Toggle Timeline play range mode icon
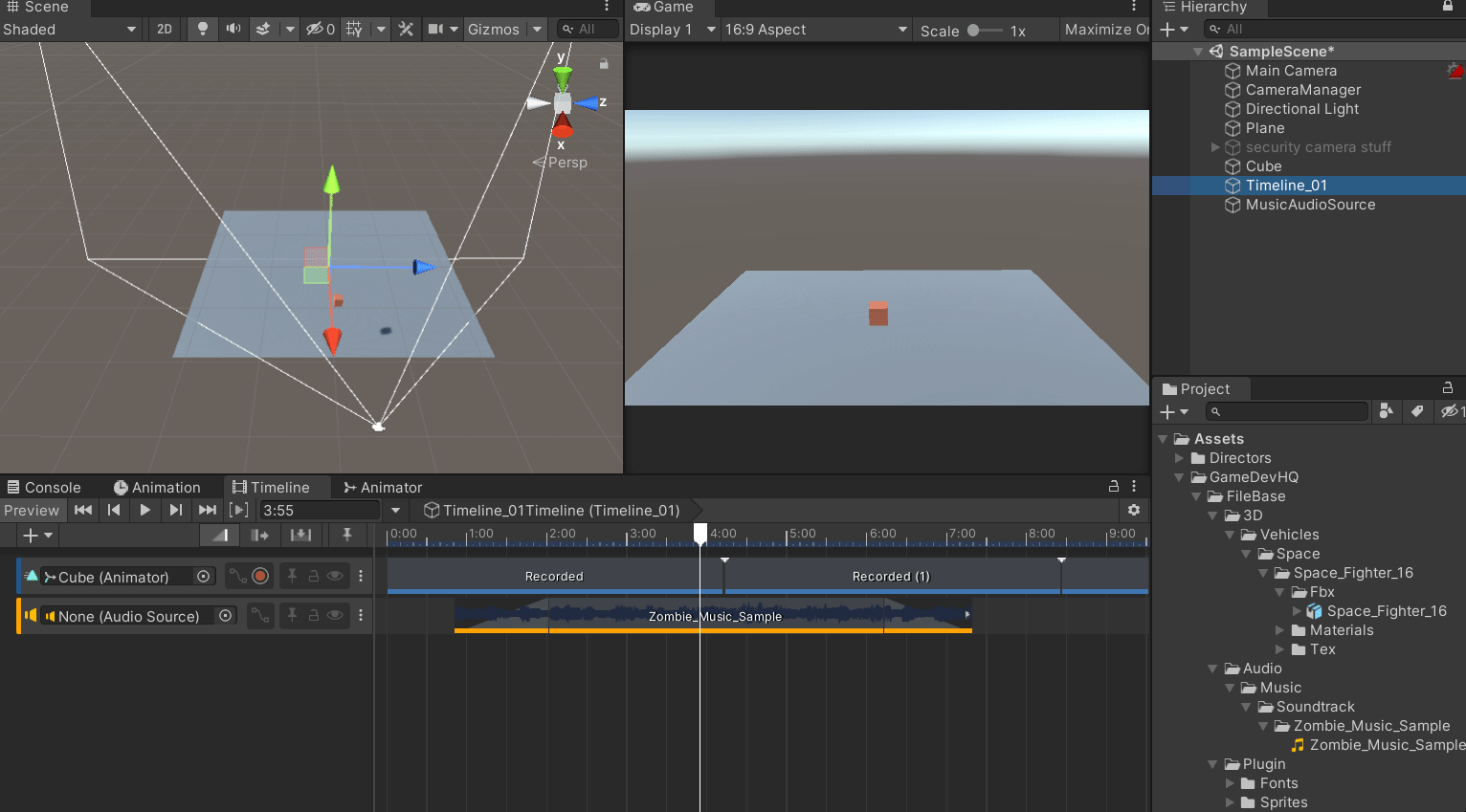1466x812 pixels. click(x=239, y=510)
